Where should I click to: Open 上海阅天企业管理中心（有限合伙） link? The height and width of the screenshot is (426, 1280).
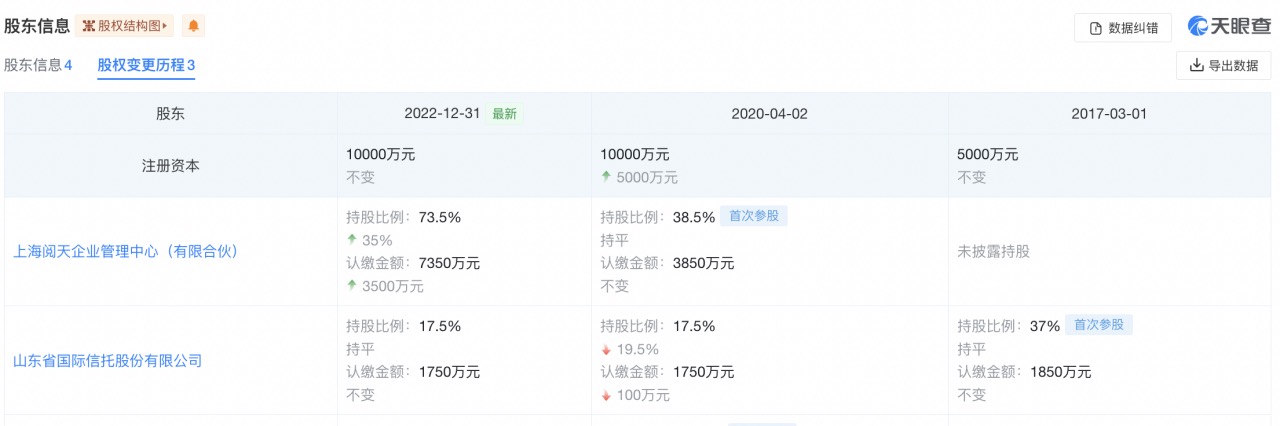pyautogui.click(x=128, y=252)
